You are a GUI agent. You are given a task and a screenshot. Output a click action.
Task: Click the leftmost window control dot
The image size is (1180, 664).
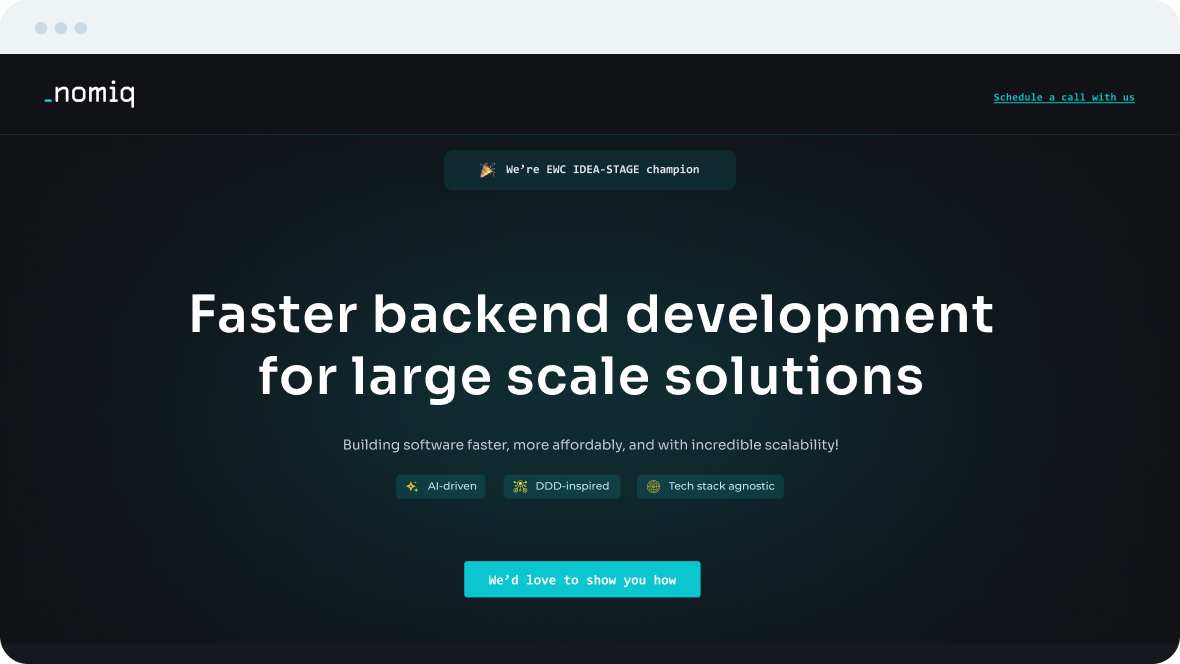click(41, 28)
